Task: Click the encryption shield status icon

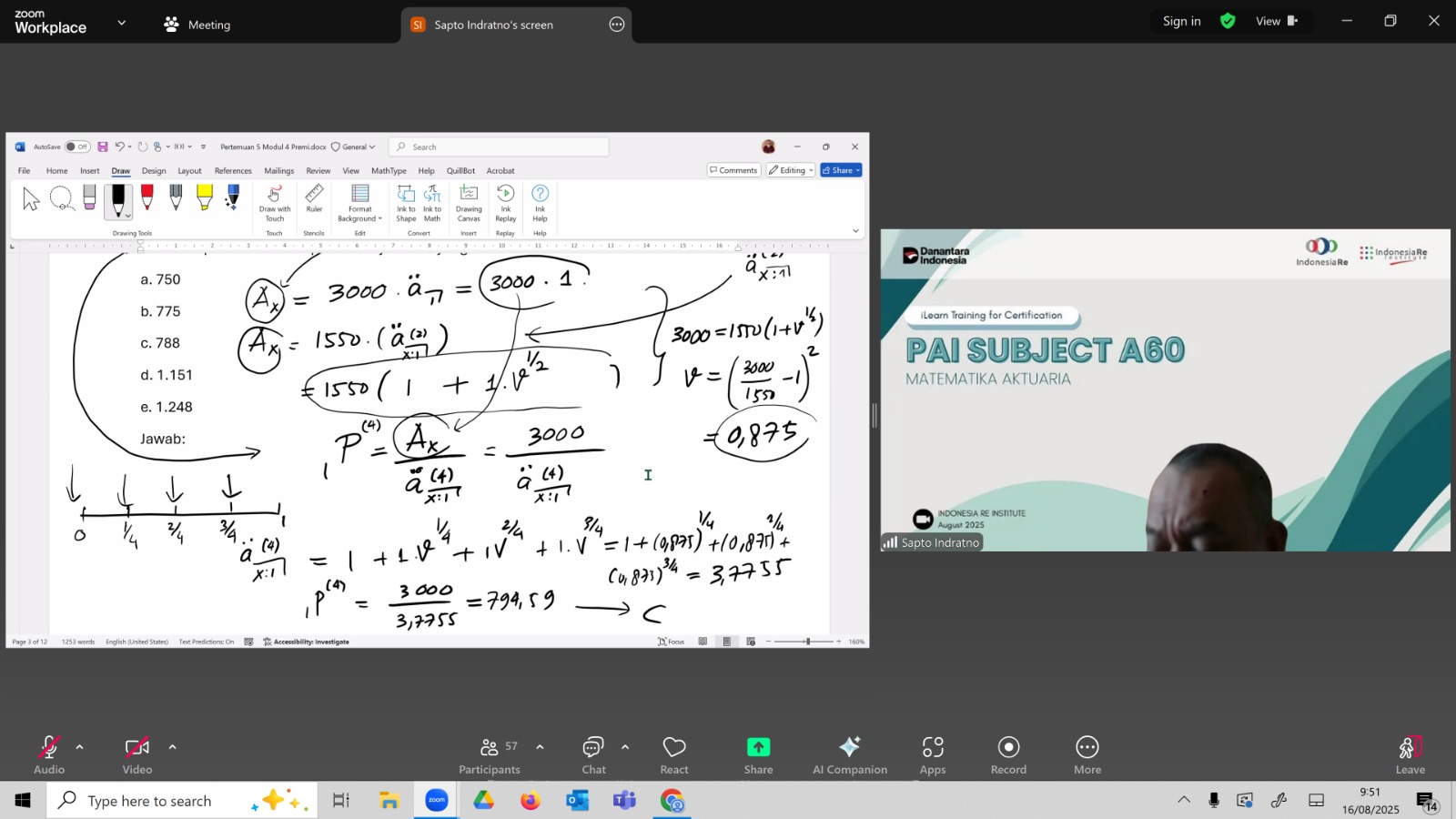Action: tap(1228, 21)
